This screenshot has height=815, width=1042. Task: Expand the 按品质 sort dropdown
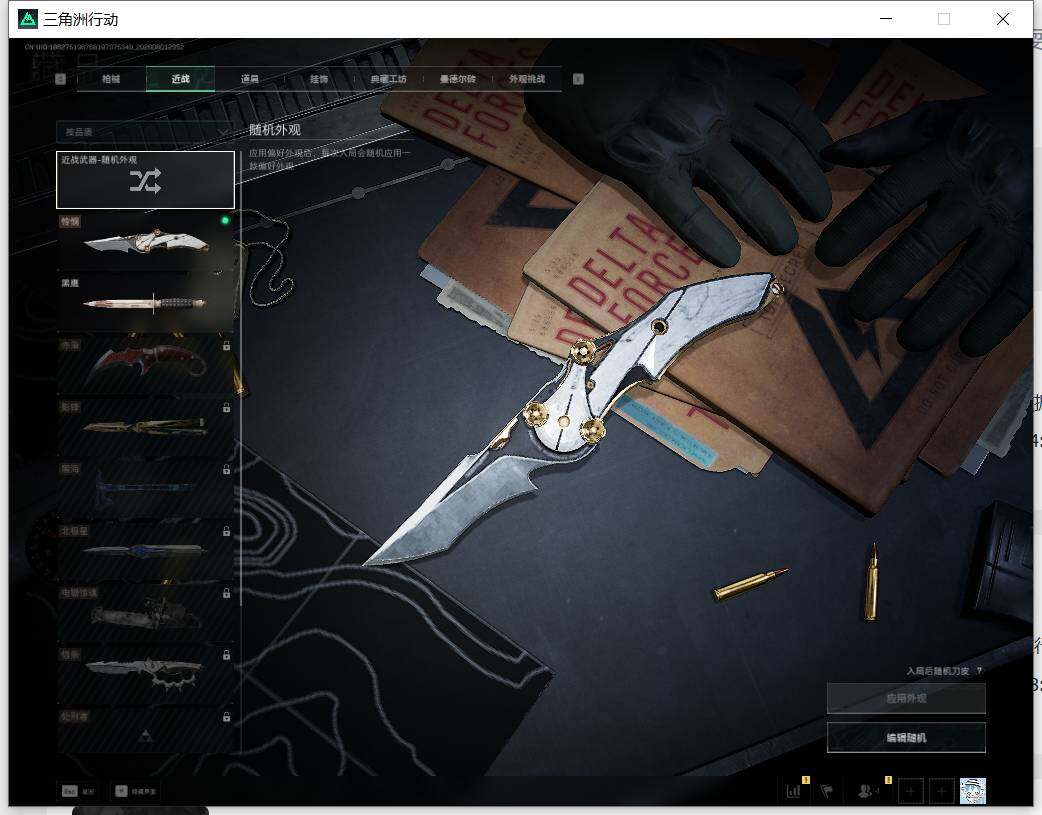tap(145, 132)
